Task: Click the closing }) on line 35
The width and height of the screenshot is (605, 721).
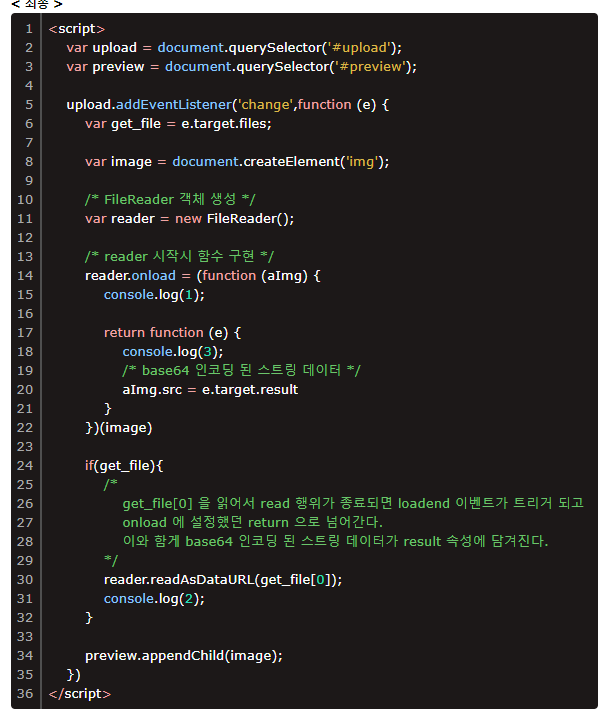Action: [74, 675]
